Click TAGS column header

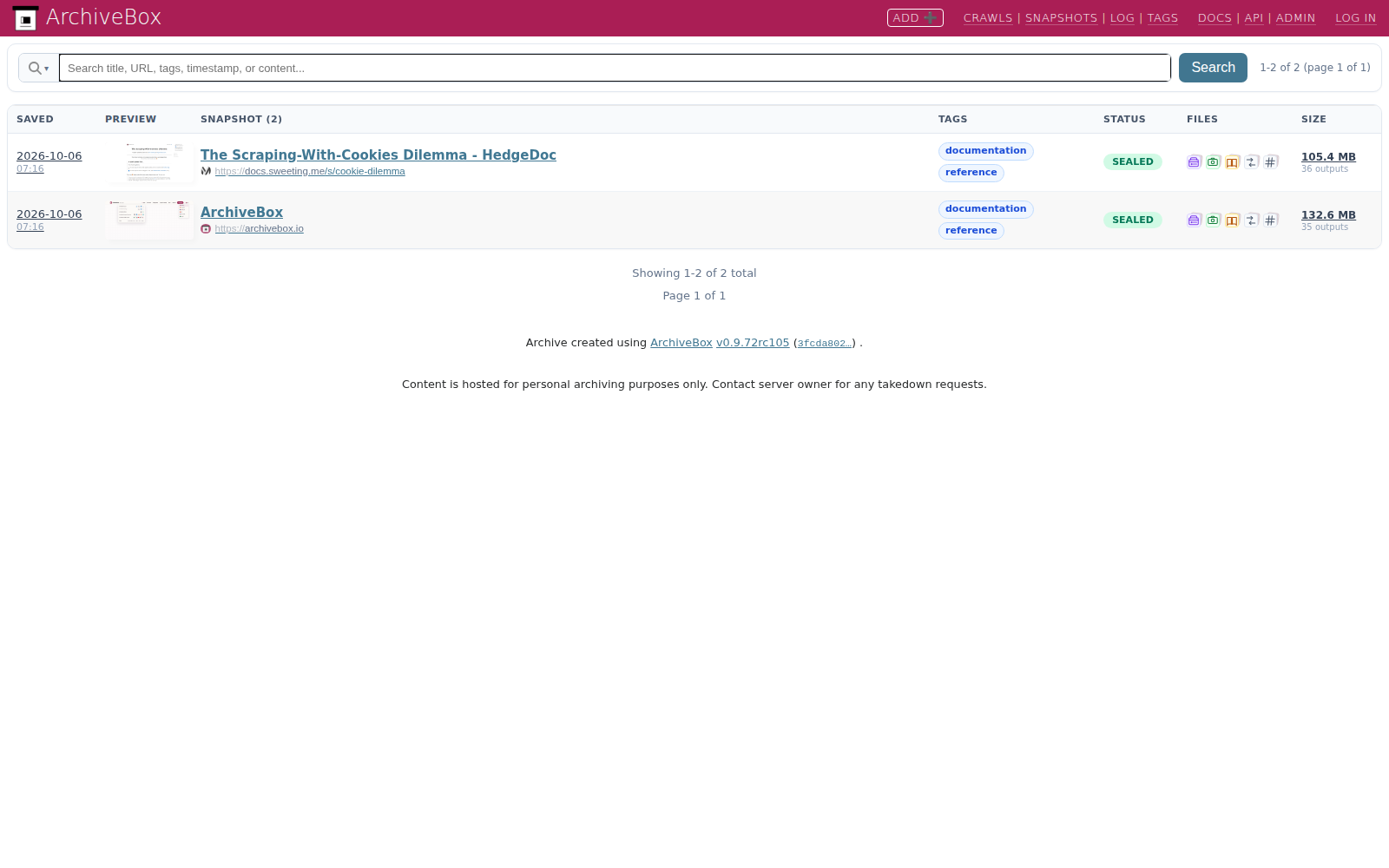click(952, 120)
